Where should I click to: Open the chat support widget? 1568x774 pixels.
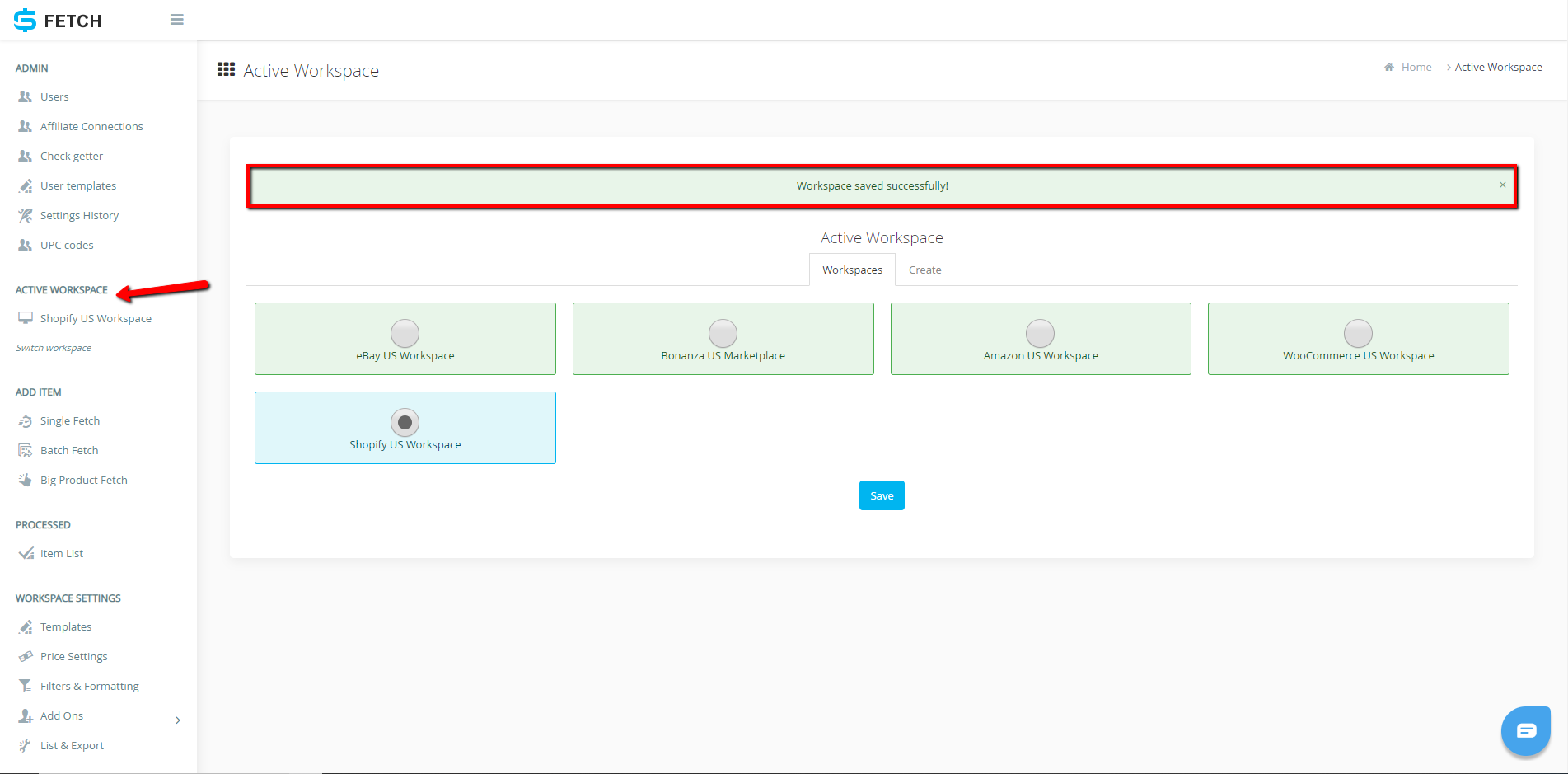[x=1526, y=730]
